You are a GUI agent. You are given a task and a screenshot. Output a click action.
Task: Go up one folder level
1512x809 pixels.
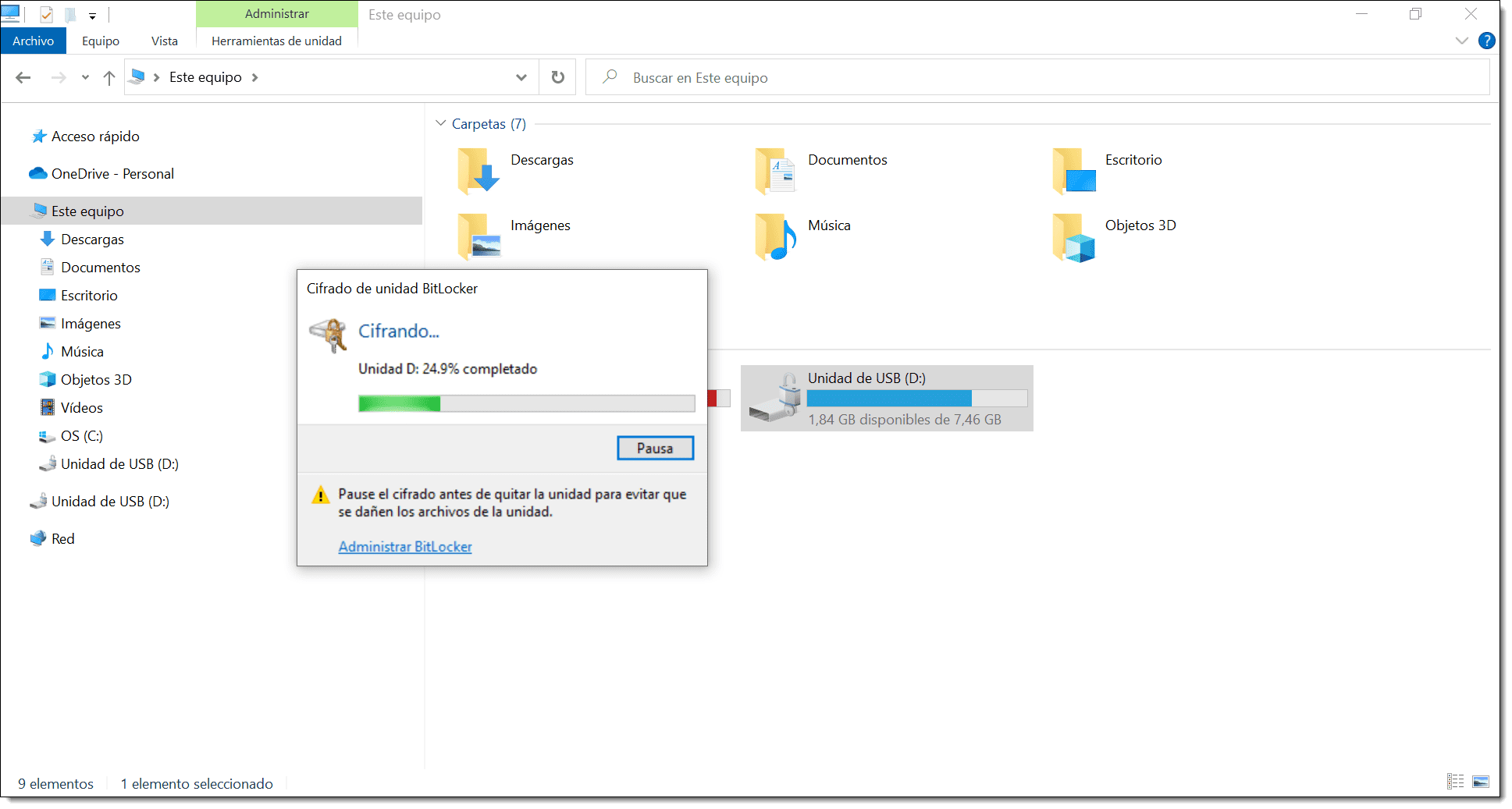click(109, 77)
